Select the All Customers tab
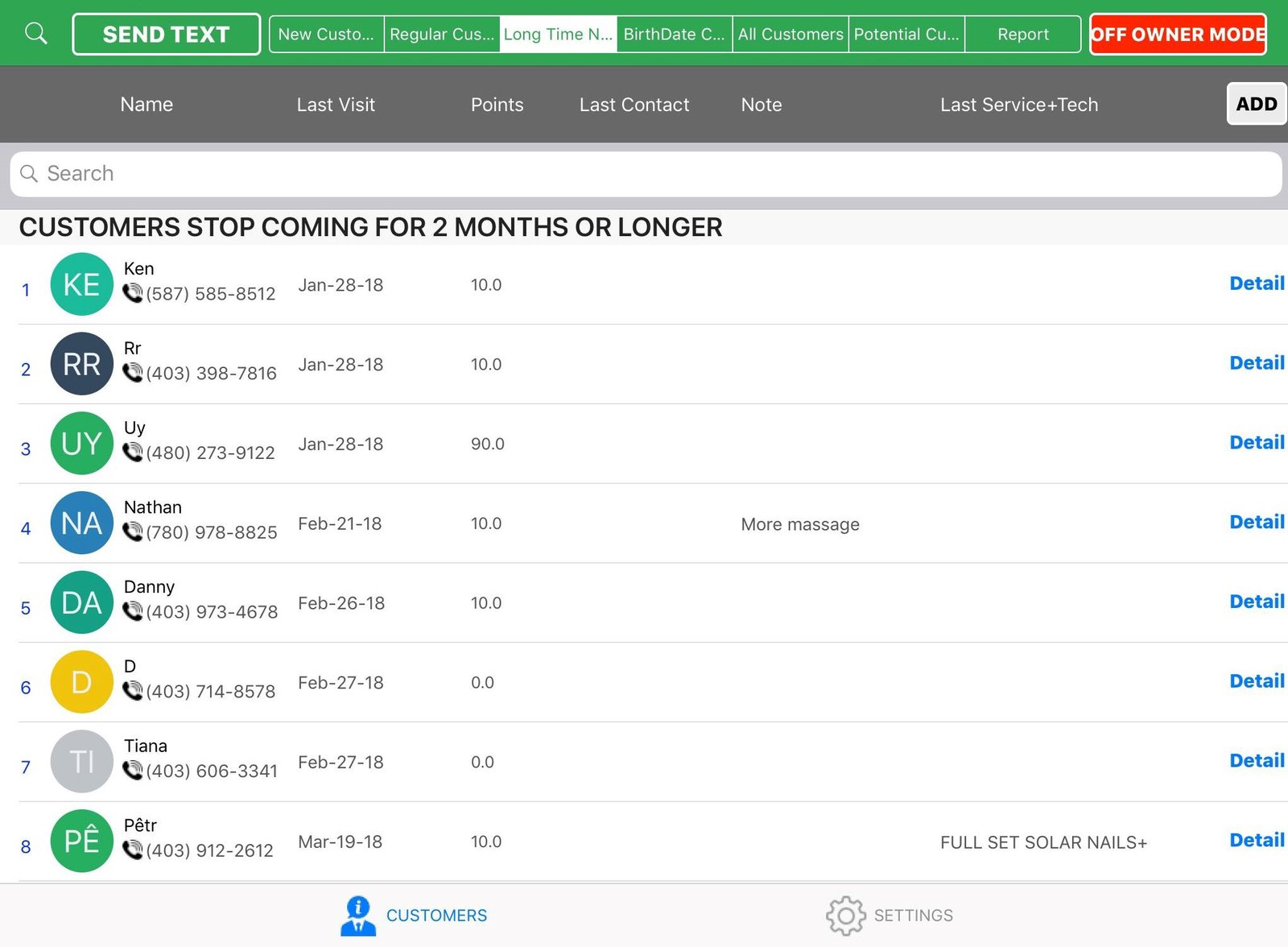Viewport: 1288px width, 947px height. [x=791, y=35]
